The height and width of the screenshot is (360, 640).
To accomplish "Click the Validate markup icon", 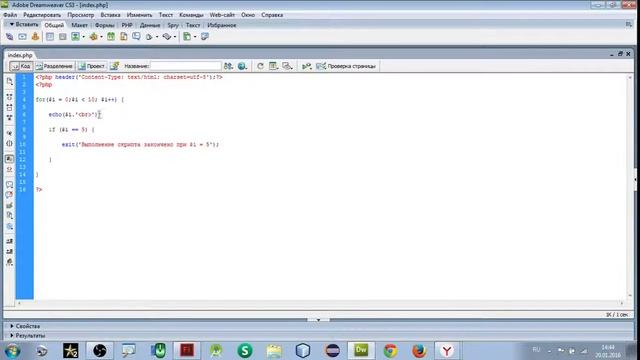I will click(x=307, y=66).
